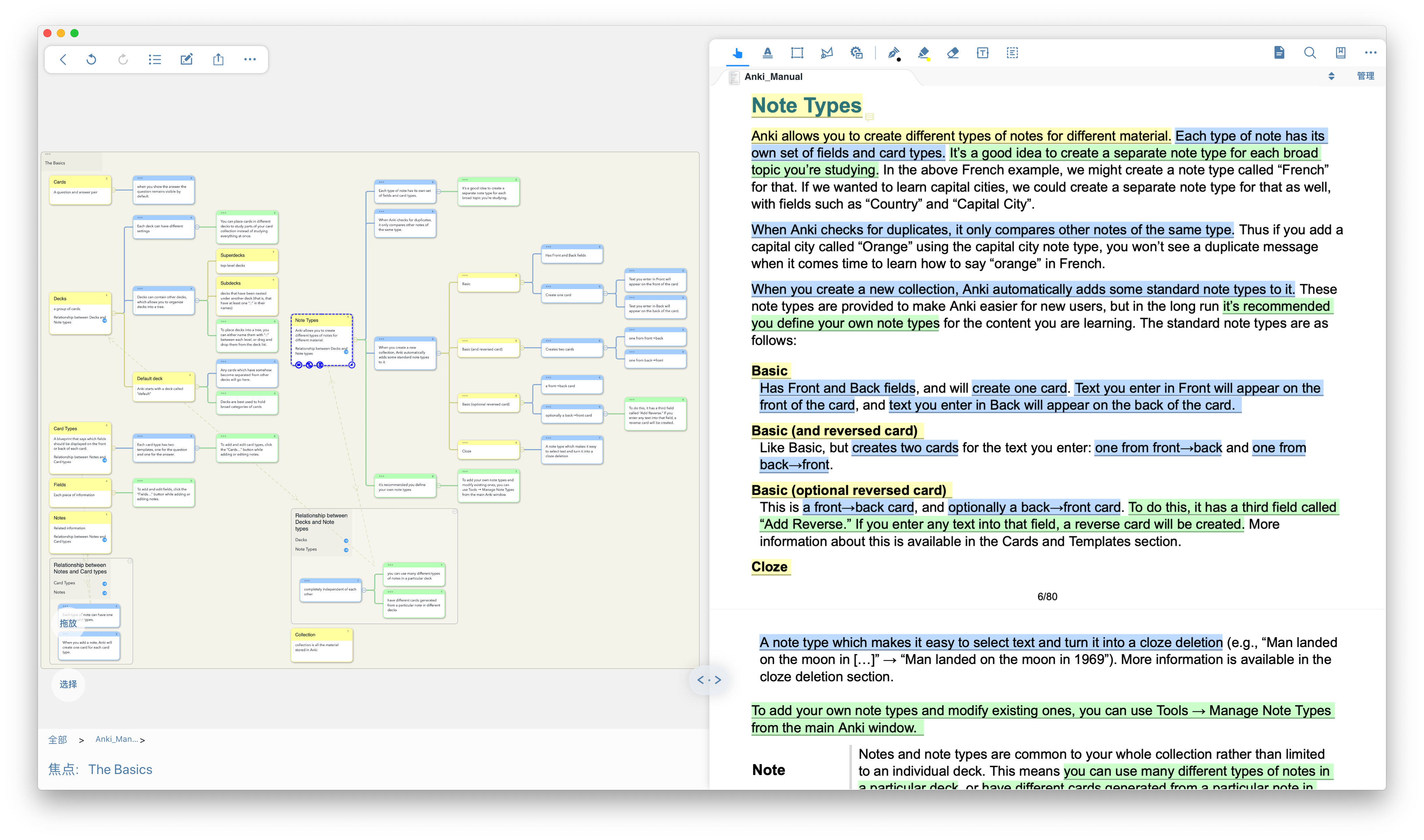Select the text highlight tool
This screenshot has width=1424, height=840.
coord(767,53)
